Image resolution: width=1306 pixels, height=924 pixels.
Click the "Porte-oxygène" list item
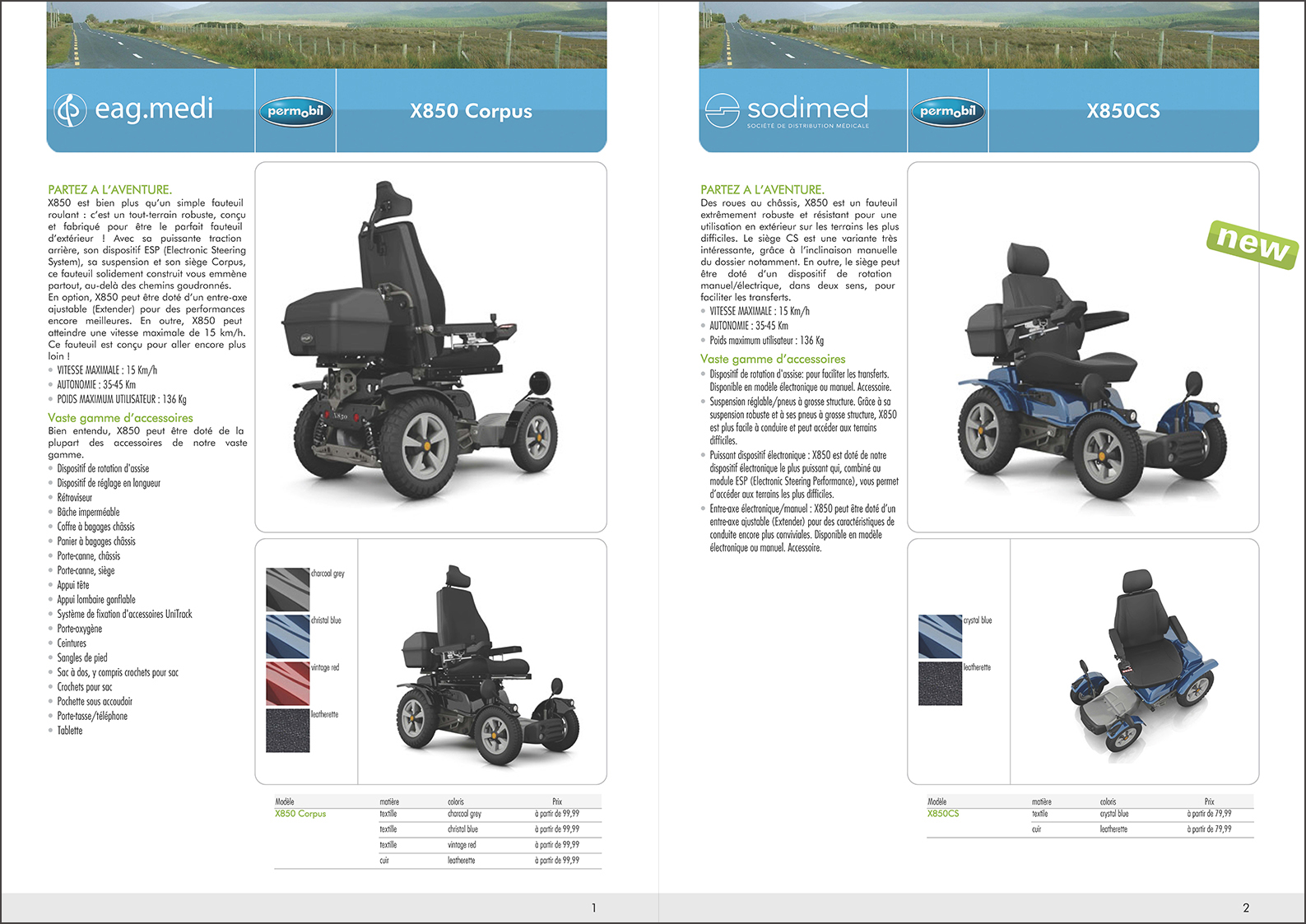pos(80,629)
